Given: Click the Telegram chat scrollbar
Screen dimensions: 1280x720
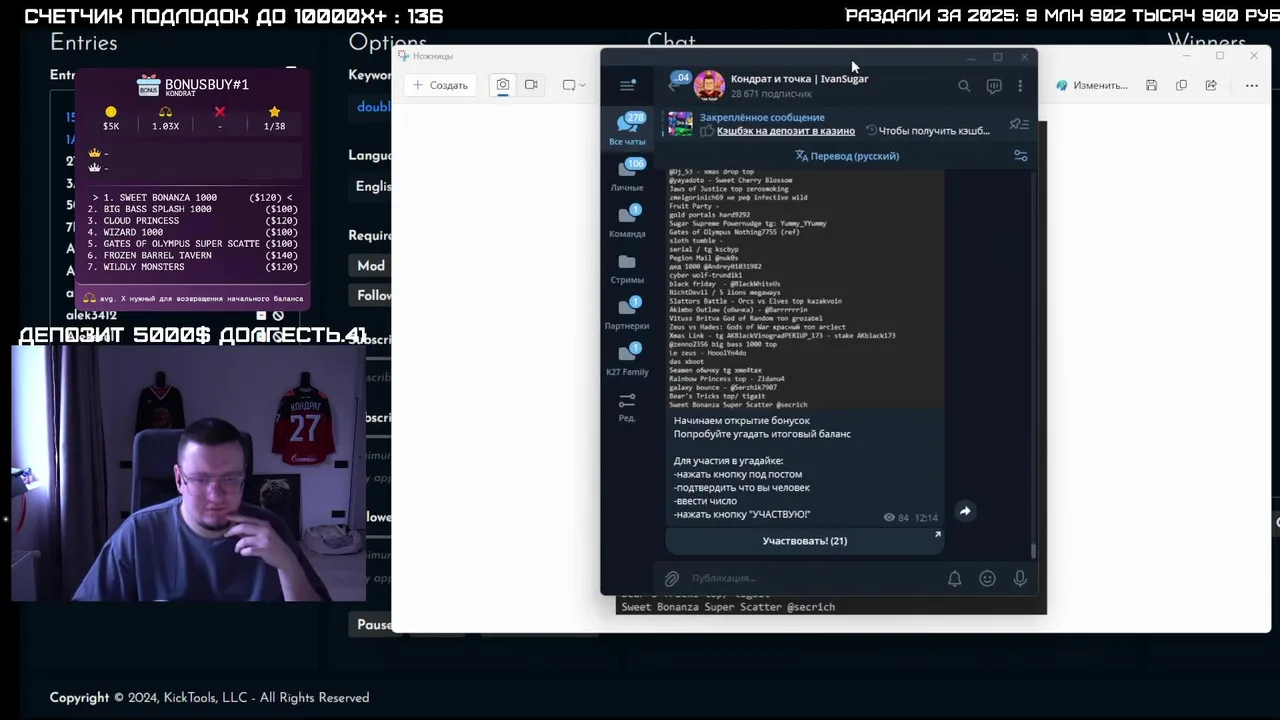Looking at the screenshot, I should click(x=1034, y=550).
